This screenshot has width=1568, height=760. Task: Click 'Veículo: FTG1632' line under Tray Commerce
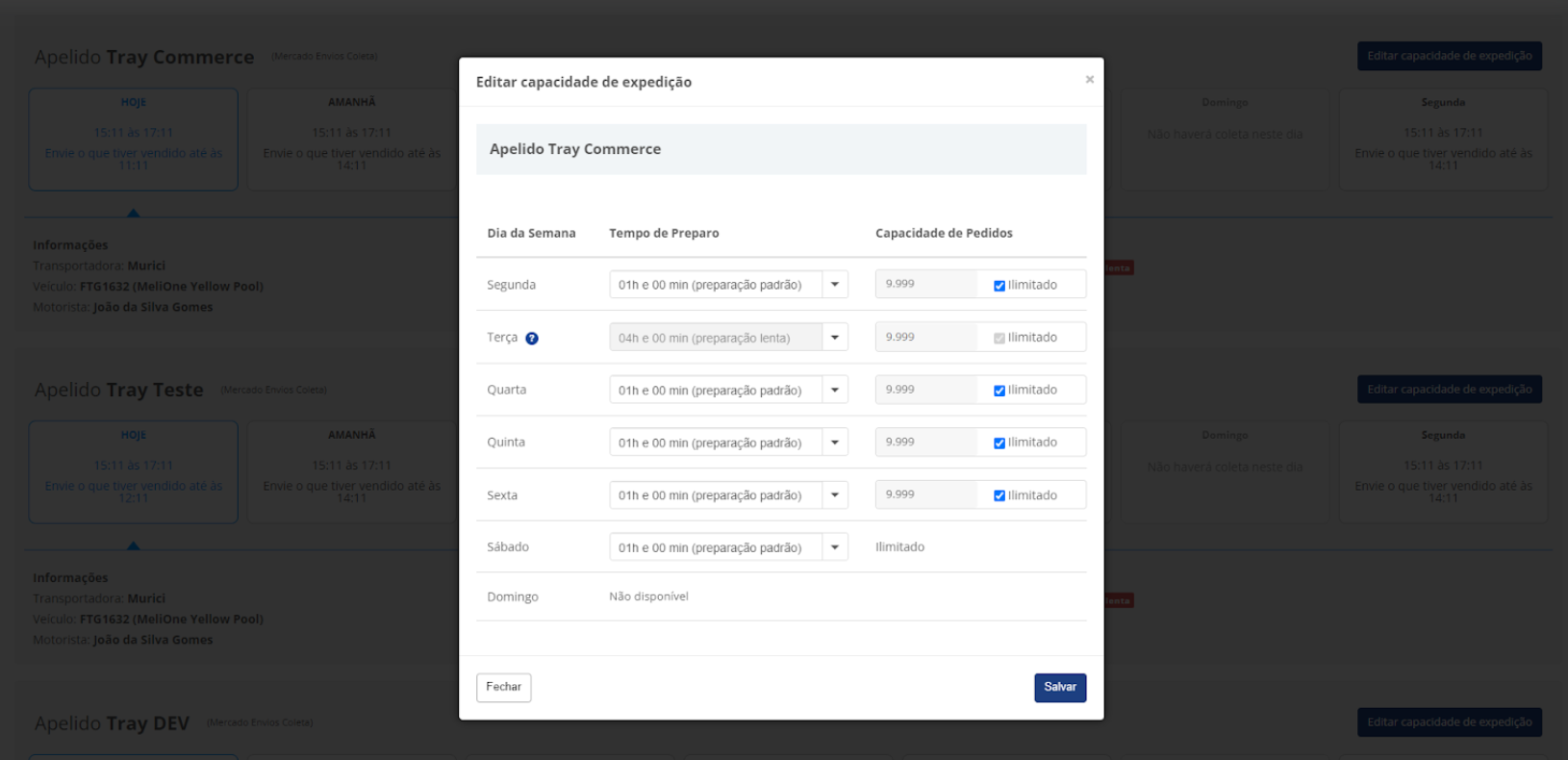tap(148, 286)
